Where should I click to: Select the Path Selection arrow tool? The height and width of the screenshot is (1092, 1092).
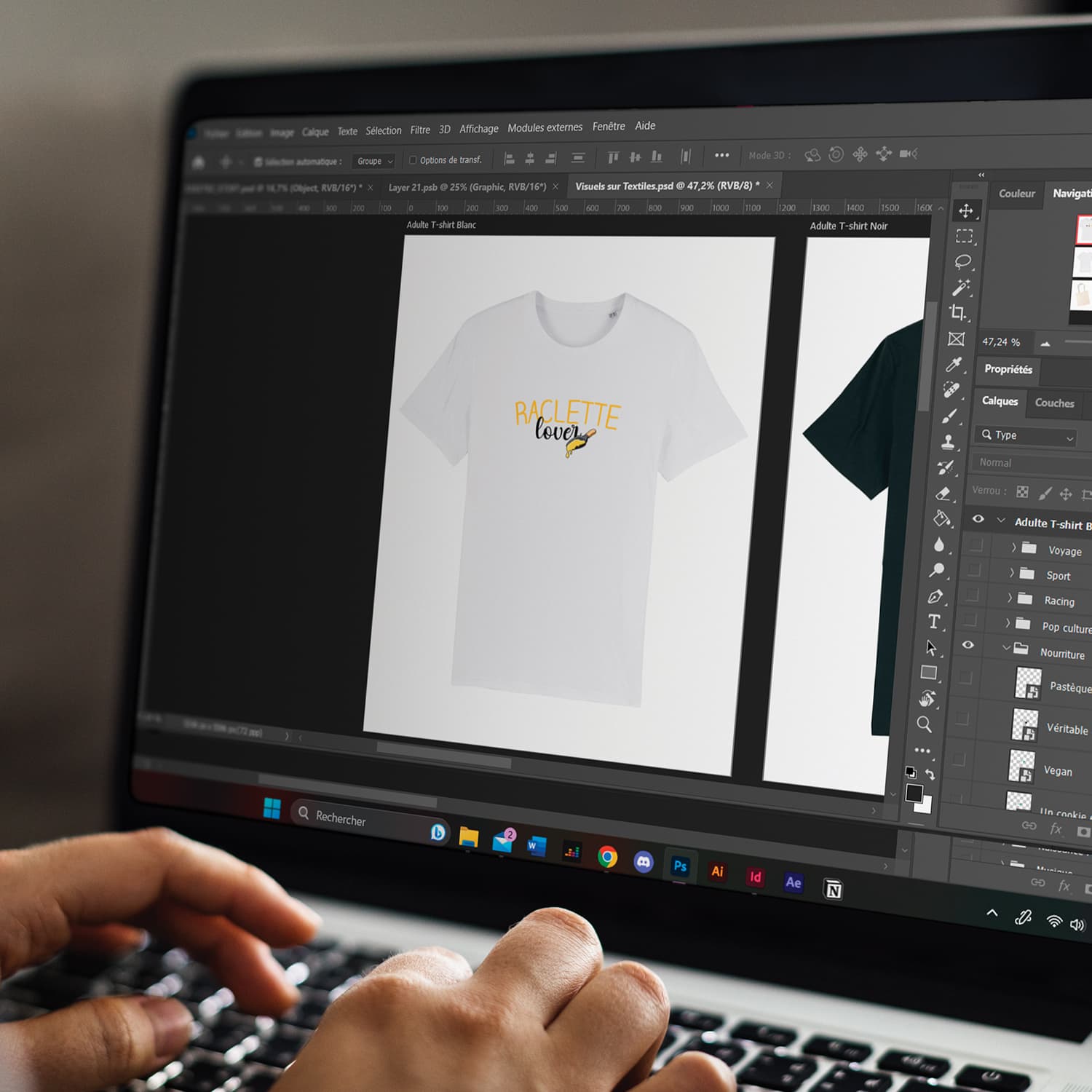click(931, 647)
